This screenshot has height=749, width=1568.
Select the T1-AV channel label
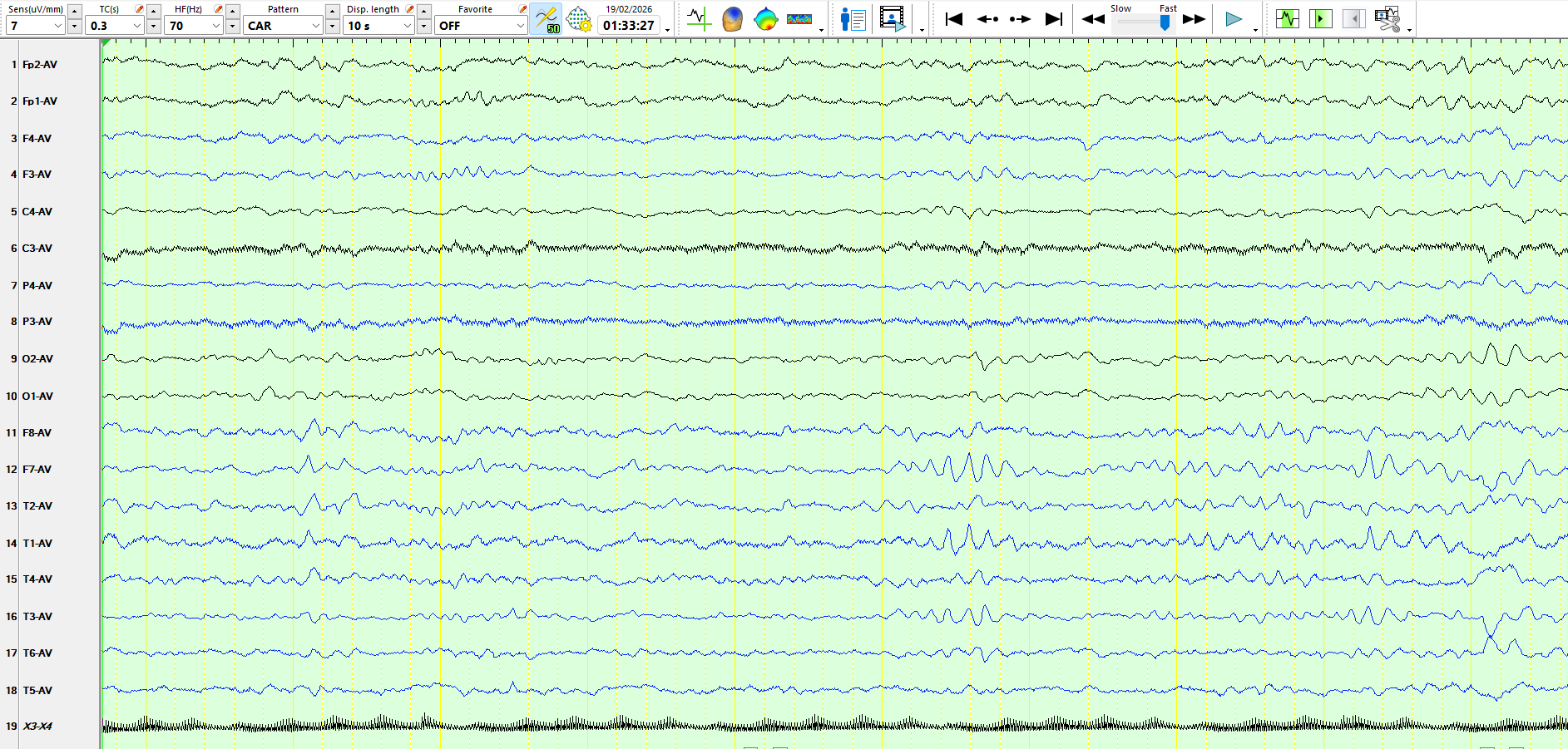(x=37, y=543)
